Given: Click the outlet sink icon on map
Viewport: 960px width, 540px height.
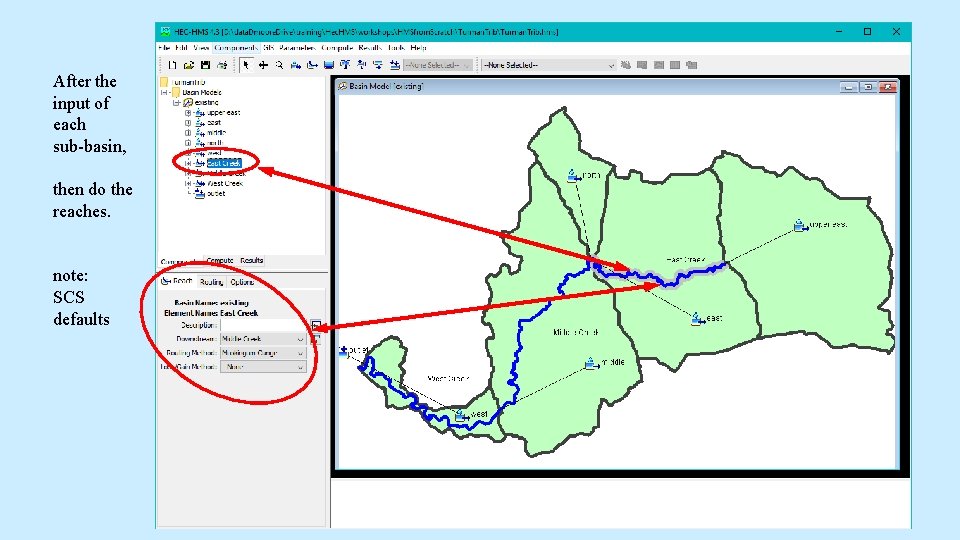Looking at the screenshot, I should [x=343, y=351].
